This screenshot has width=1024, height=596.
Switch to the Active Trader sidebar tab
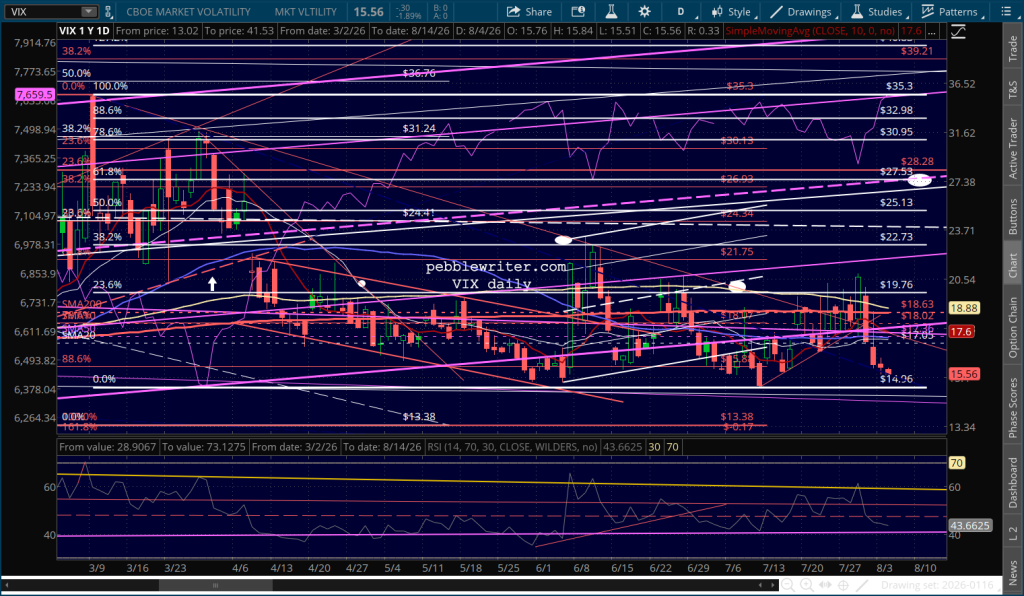click(x=1013, y=148)
